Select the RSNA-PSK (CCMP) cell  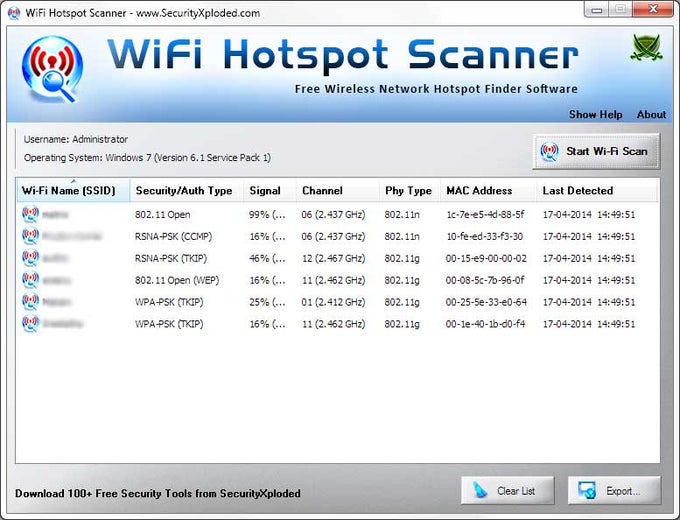click(x=173, y=237)
